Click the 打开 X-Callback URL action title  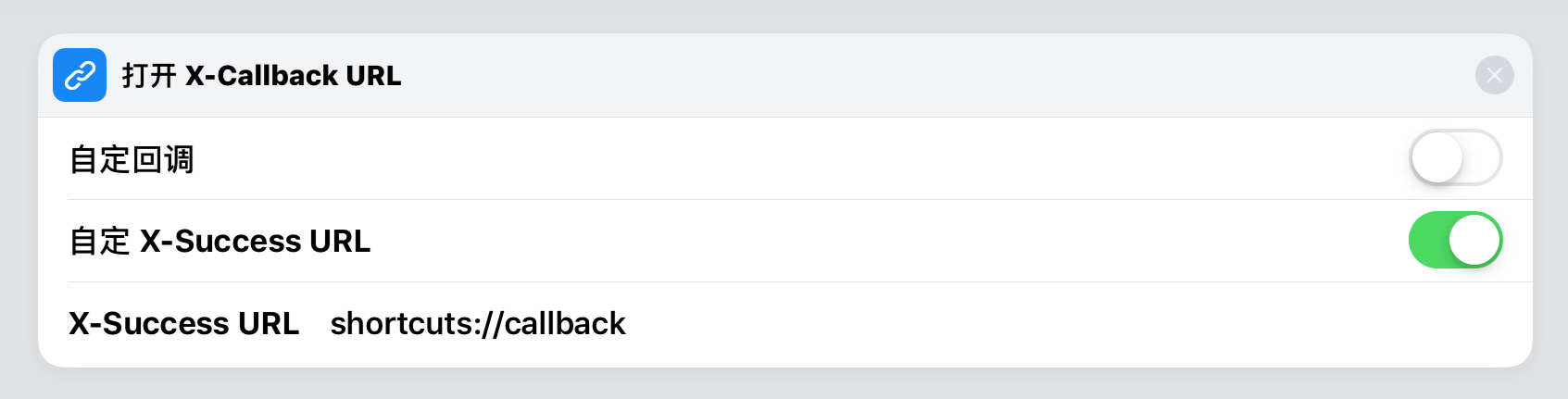tap(262, 76)
